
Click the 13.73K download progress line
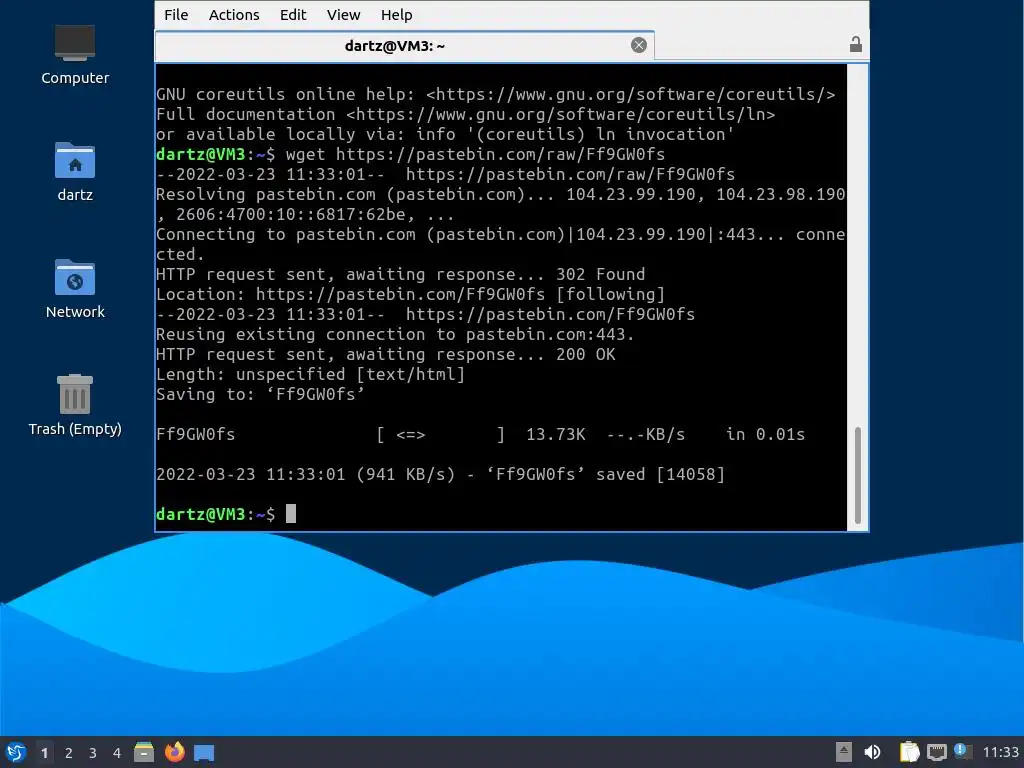point(481,434)
